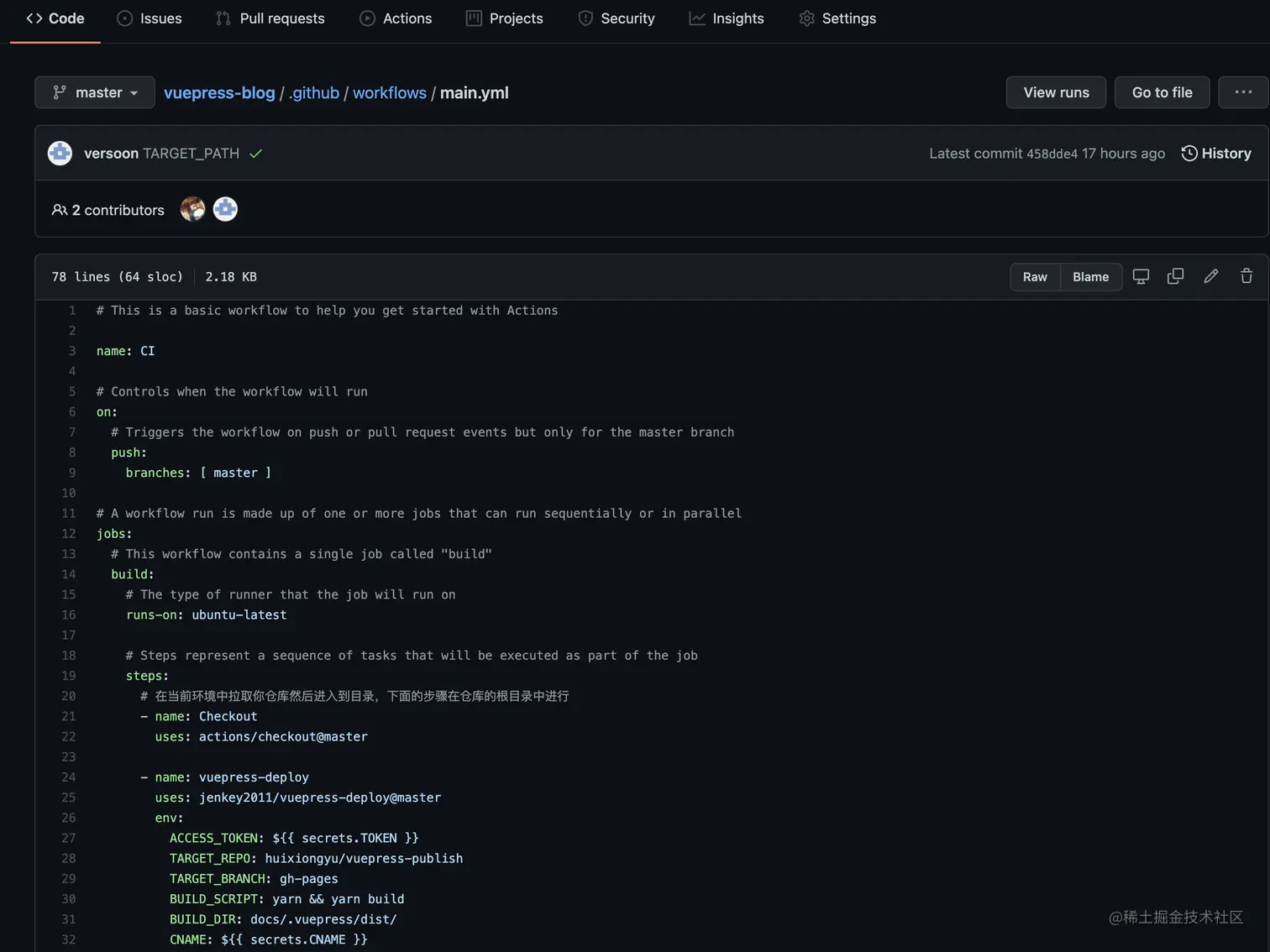Open the workflows folder breadcrumb
The image size is (1270, 952).
390,92
